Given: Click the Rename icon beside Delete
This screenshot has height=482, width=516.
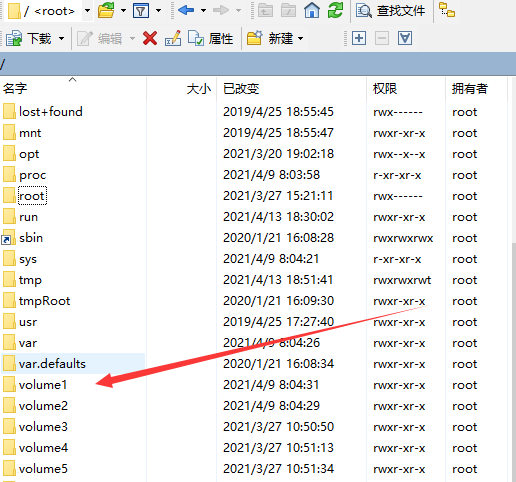Looking at the screenshot, I should tap(173, 38).
